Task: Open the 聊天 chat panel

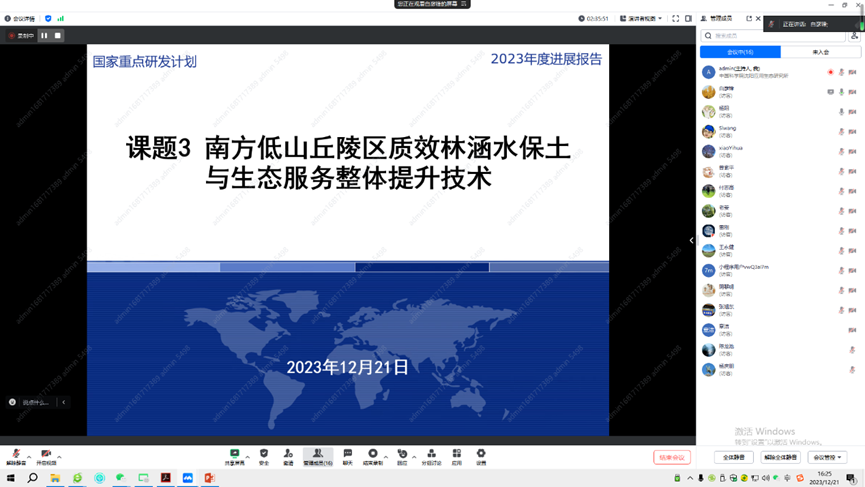Action: point(348,457)
